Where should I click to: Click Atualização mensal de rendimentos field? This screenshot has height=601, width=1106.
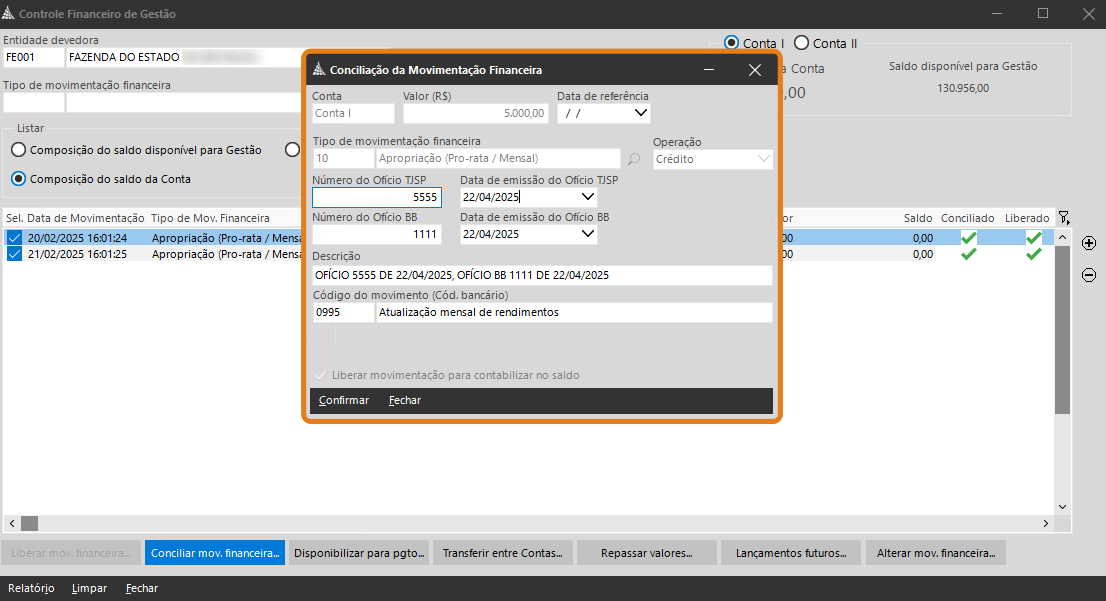click(x=574, y=312)
